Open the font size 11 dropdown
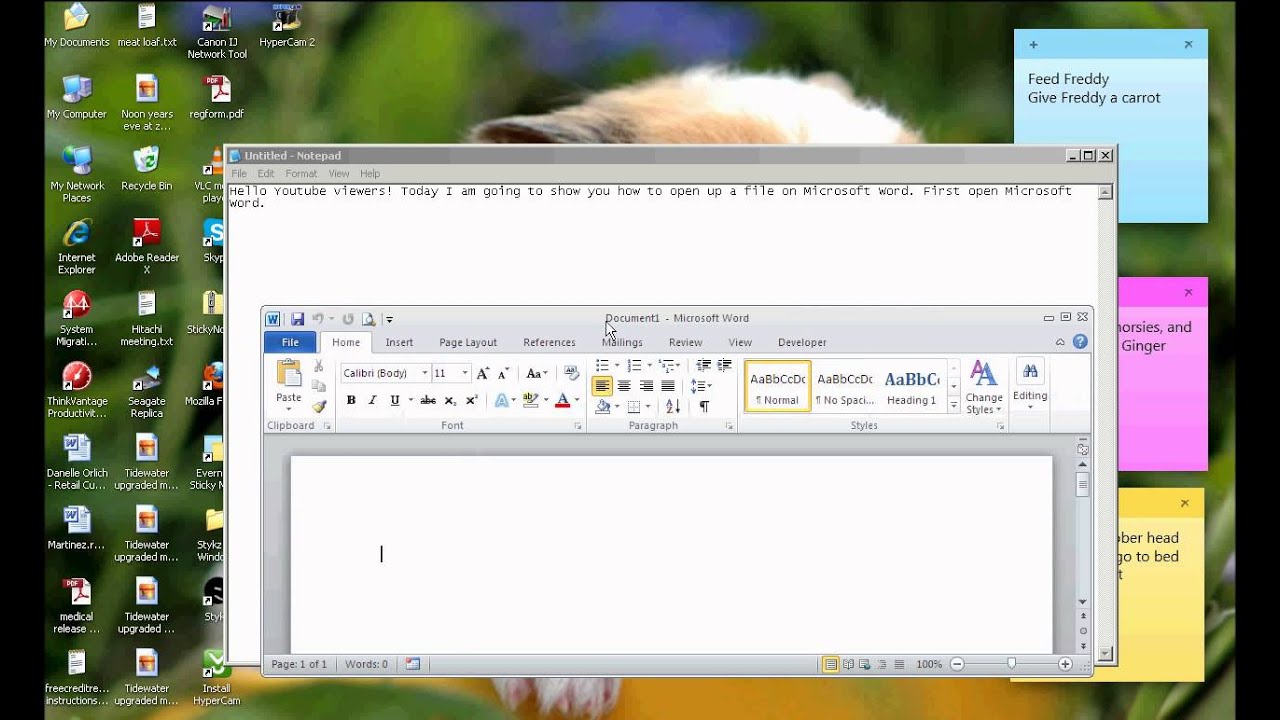Screen dimensions: 1280x720 465,373
